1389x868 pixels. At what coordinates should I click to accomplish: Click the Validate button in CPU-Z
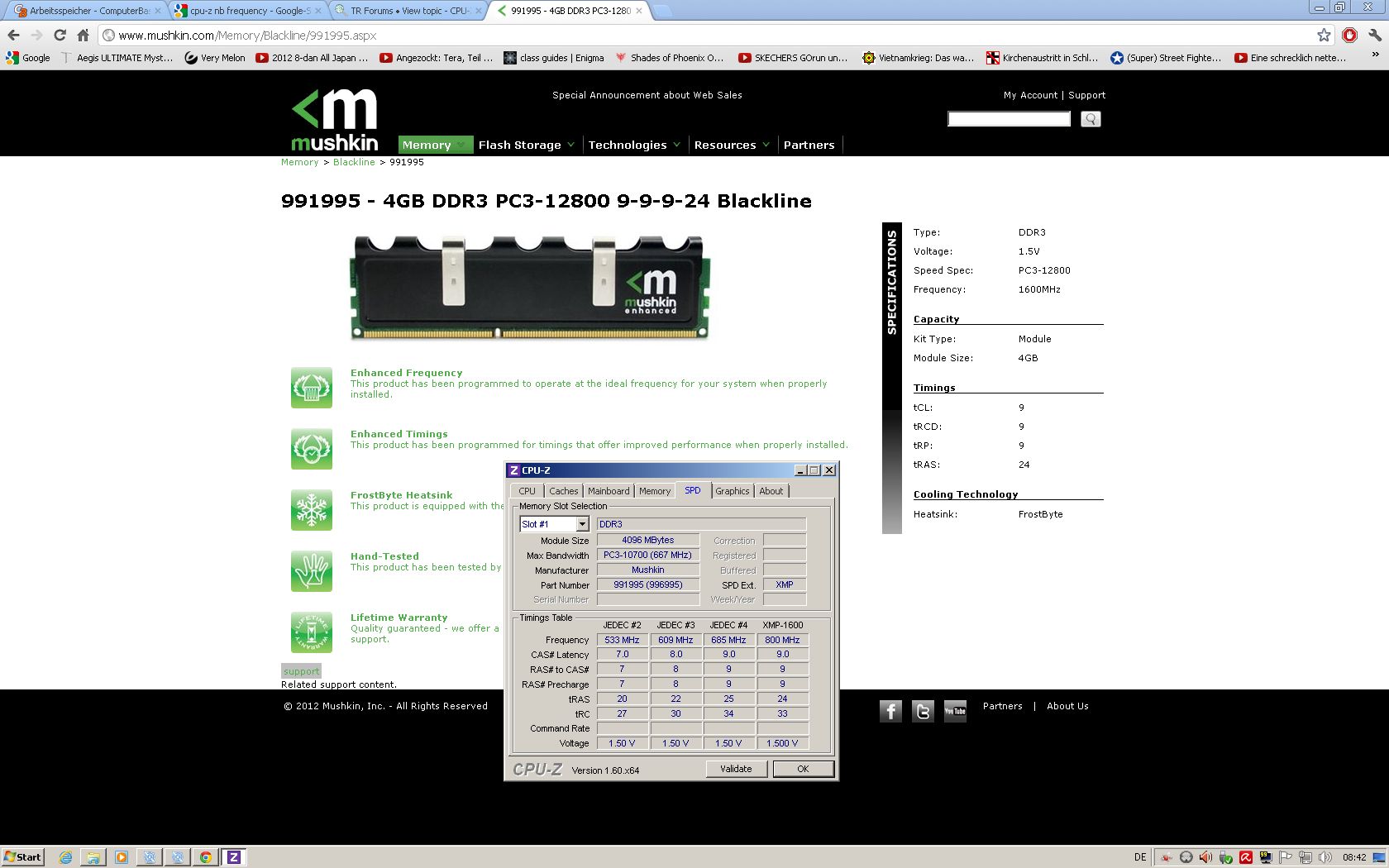[x=736, y=769]
